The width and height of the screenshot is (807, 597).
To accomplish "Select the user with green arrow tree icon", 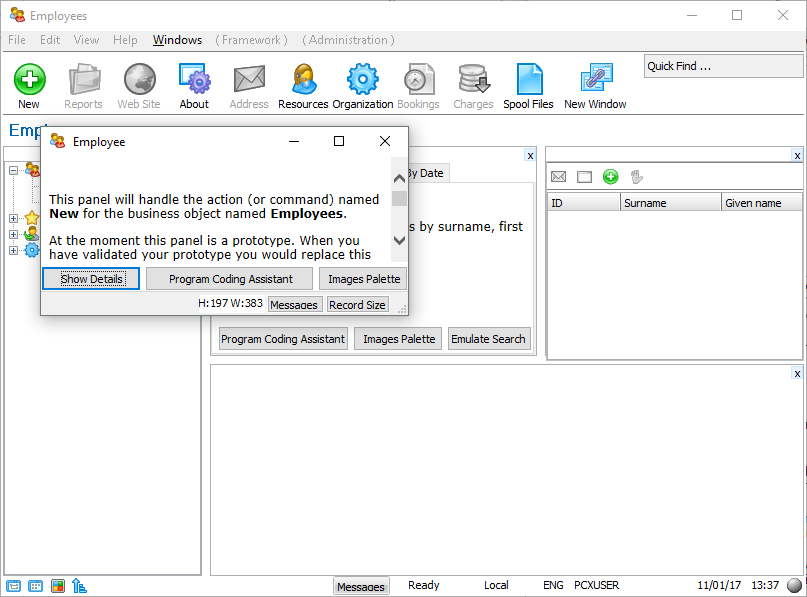I will coord(31,234).
